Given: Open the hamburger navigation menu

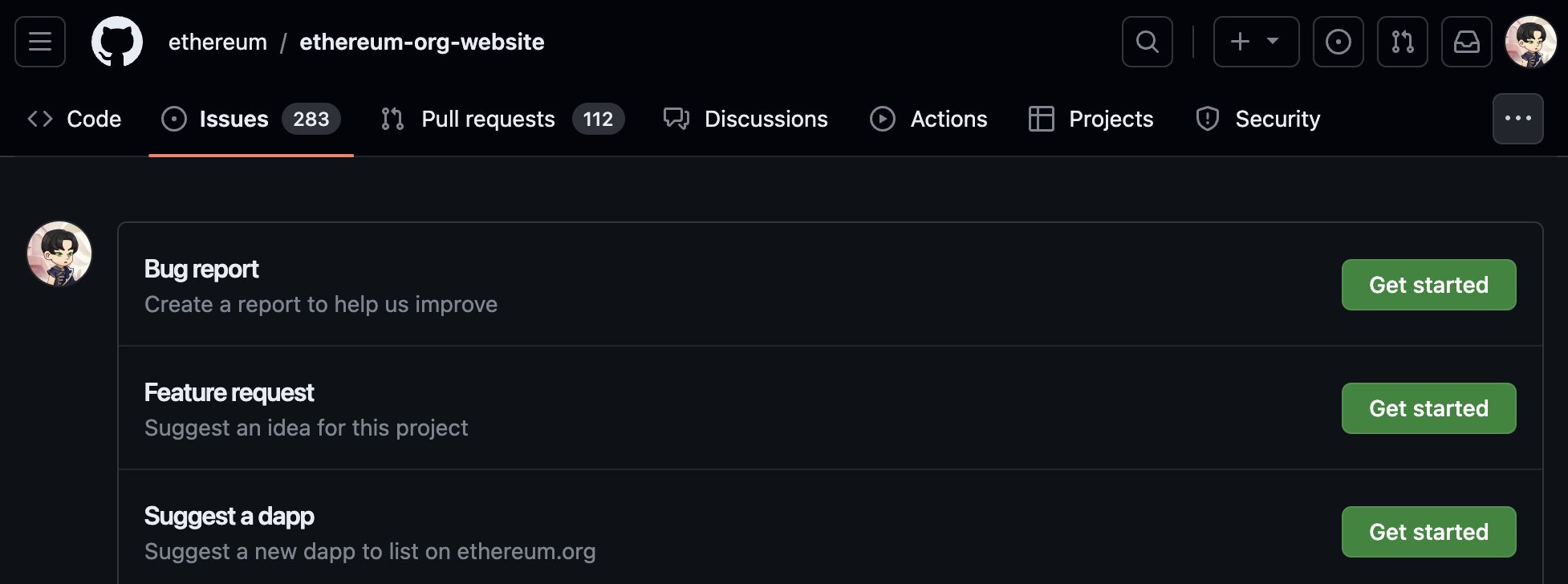Looking at the screenshot, I should pos(40,42).
